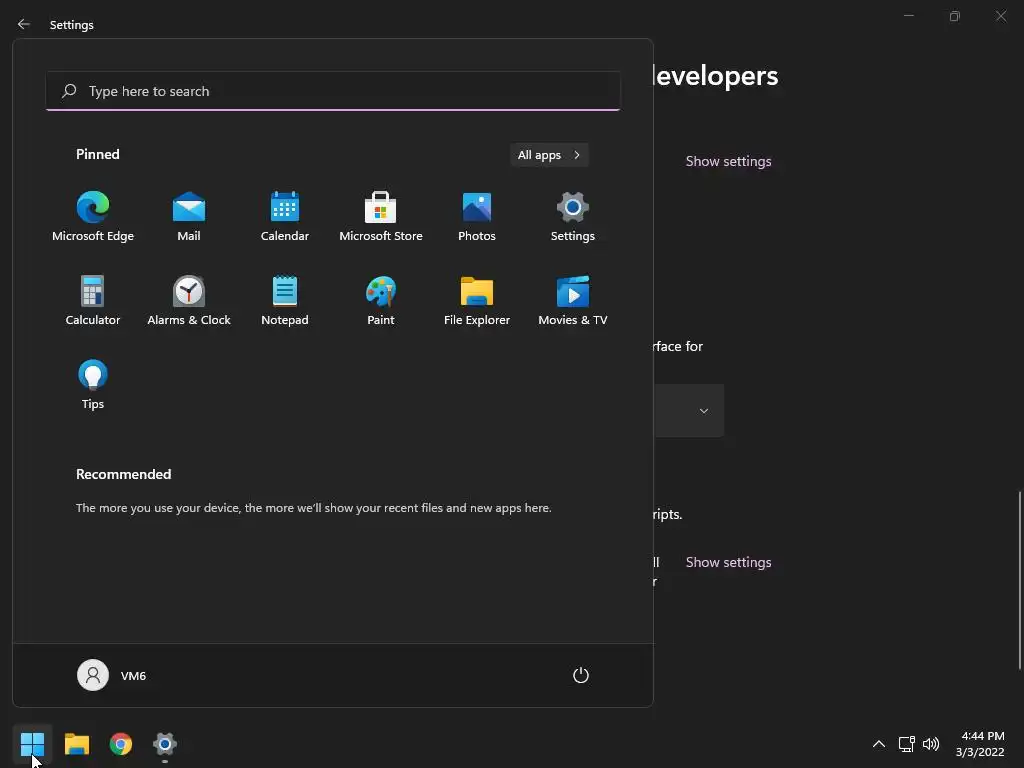Viewport: 1024px width, 768px height.
Task: Launch the Mail app
Action: (189, 217)
